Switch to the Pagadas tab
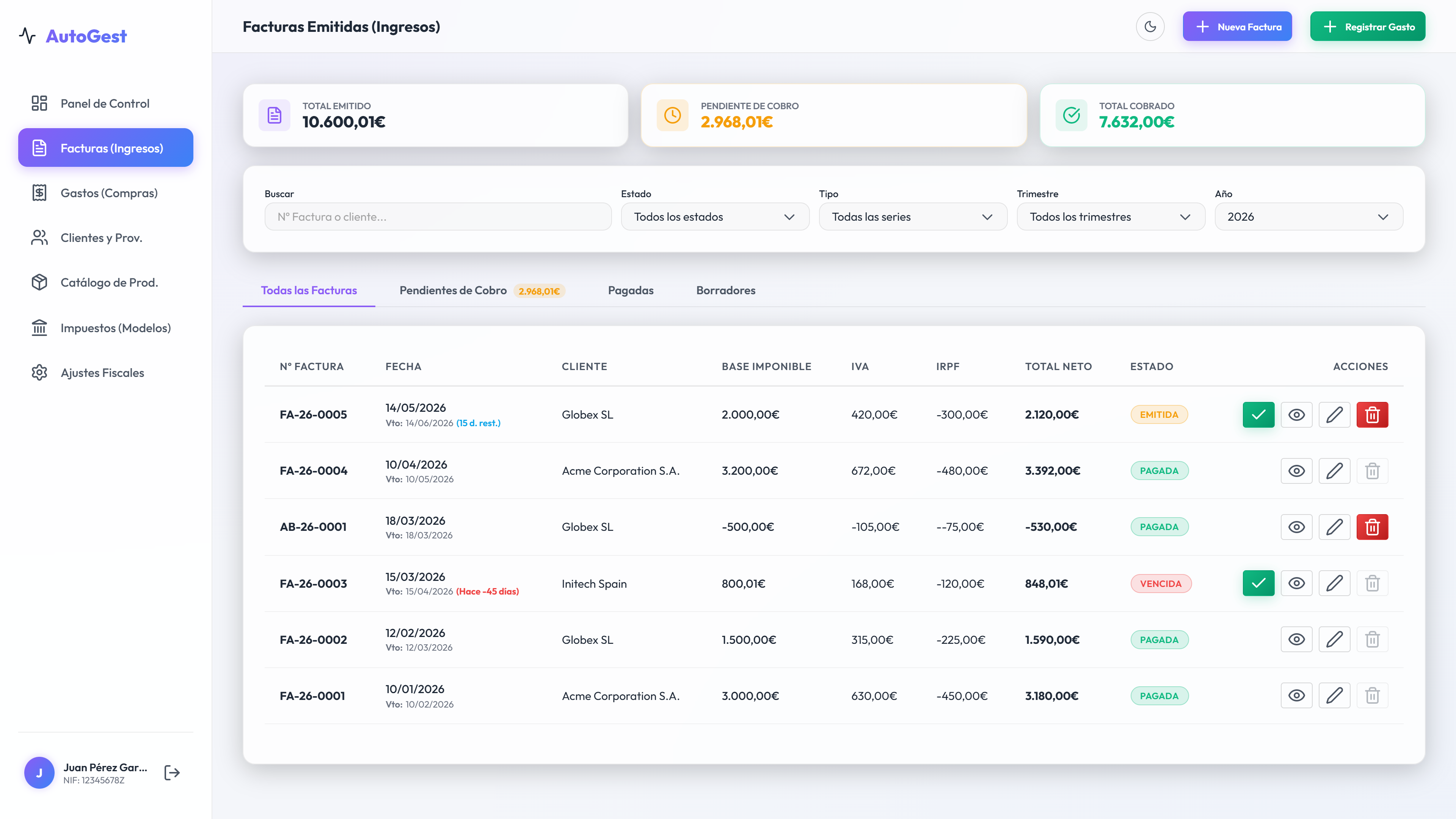The image size is (1456, 819). [631, 290]
